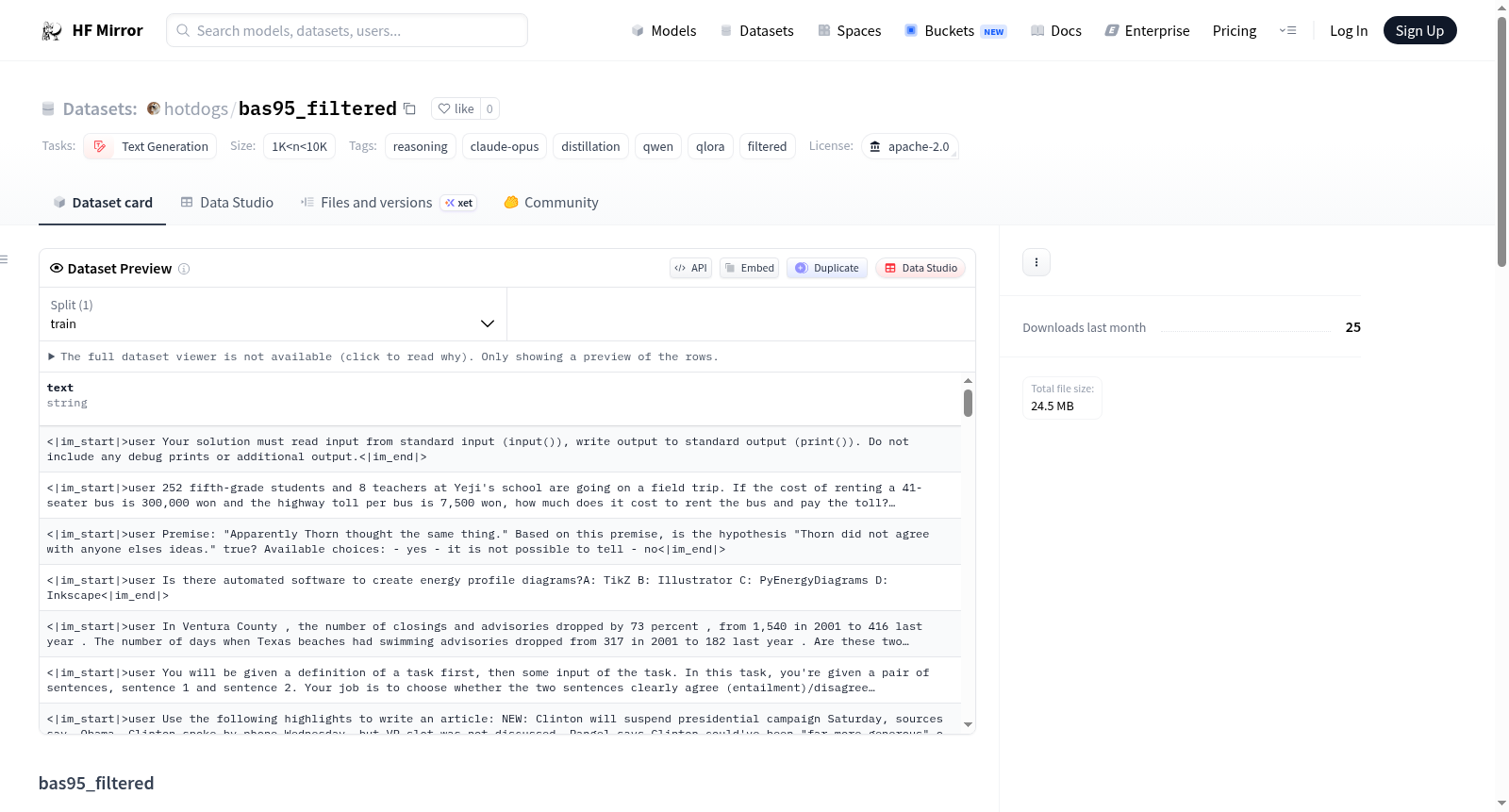Click the 1K<n<10K size tag
Screen dimensions: 1509x812
pyautogui.click(x=300, y=146)
